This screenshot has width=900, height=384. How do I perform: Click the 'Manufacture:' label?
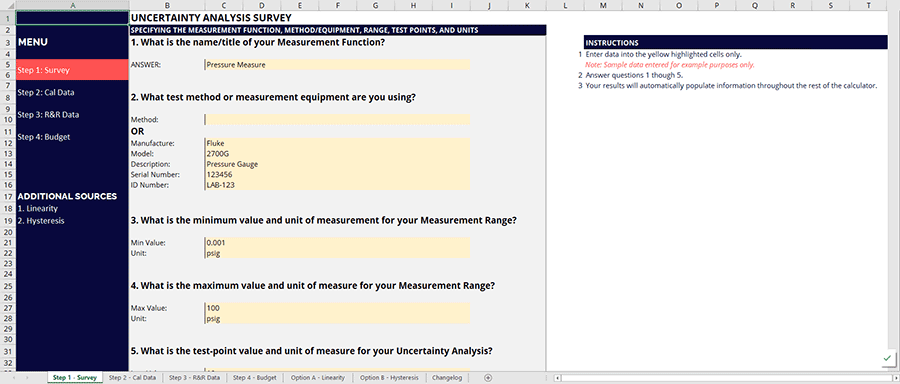(153, 143)
